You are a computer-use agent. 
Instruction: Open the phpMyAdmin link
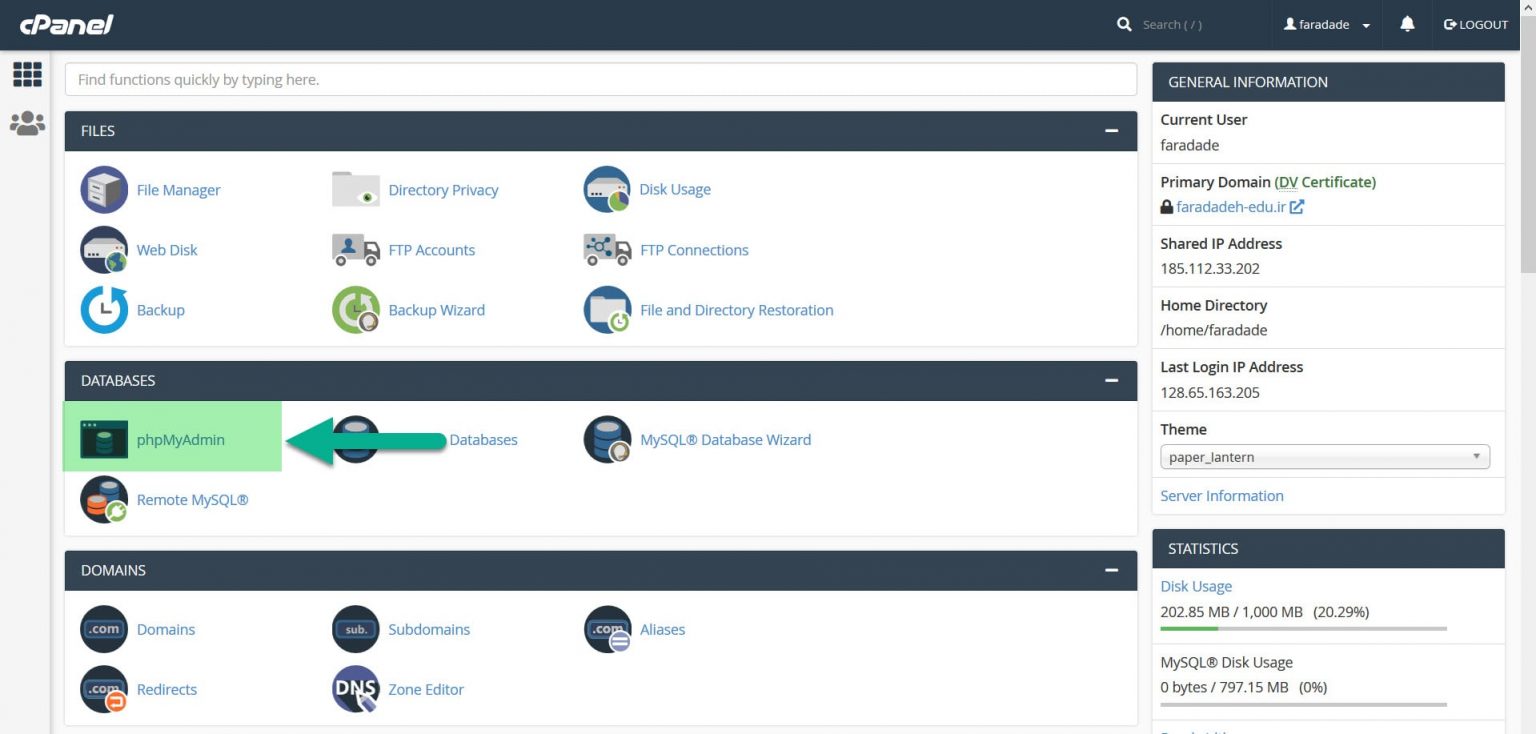coord(181,440)
